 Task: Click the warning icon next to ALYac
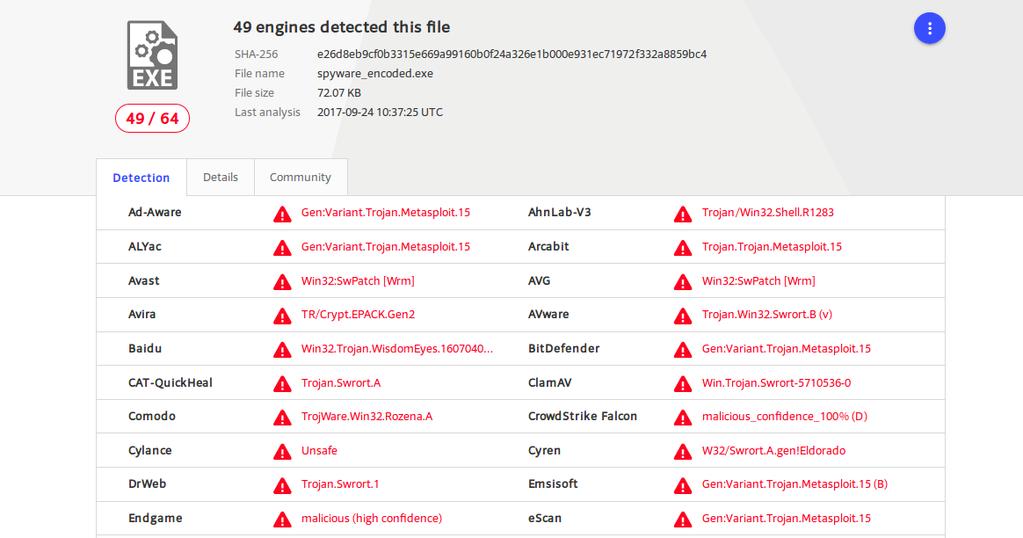tap(282, 248)
